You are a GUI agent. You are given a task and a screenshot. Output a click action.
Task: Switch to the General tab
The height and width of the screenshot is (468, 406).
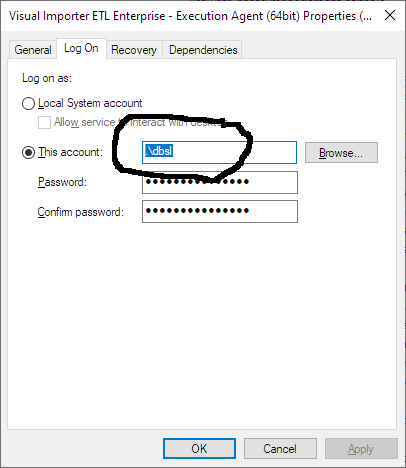(x=33, y=50)
